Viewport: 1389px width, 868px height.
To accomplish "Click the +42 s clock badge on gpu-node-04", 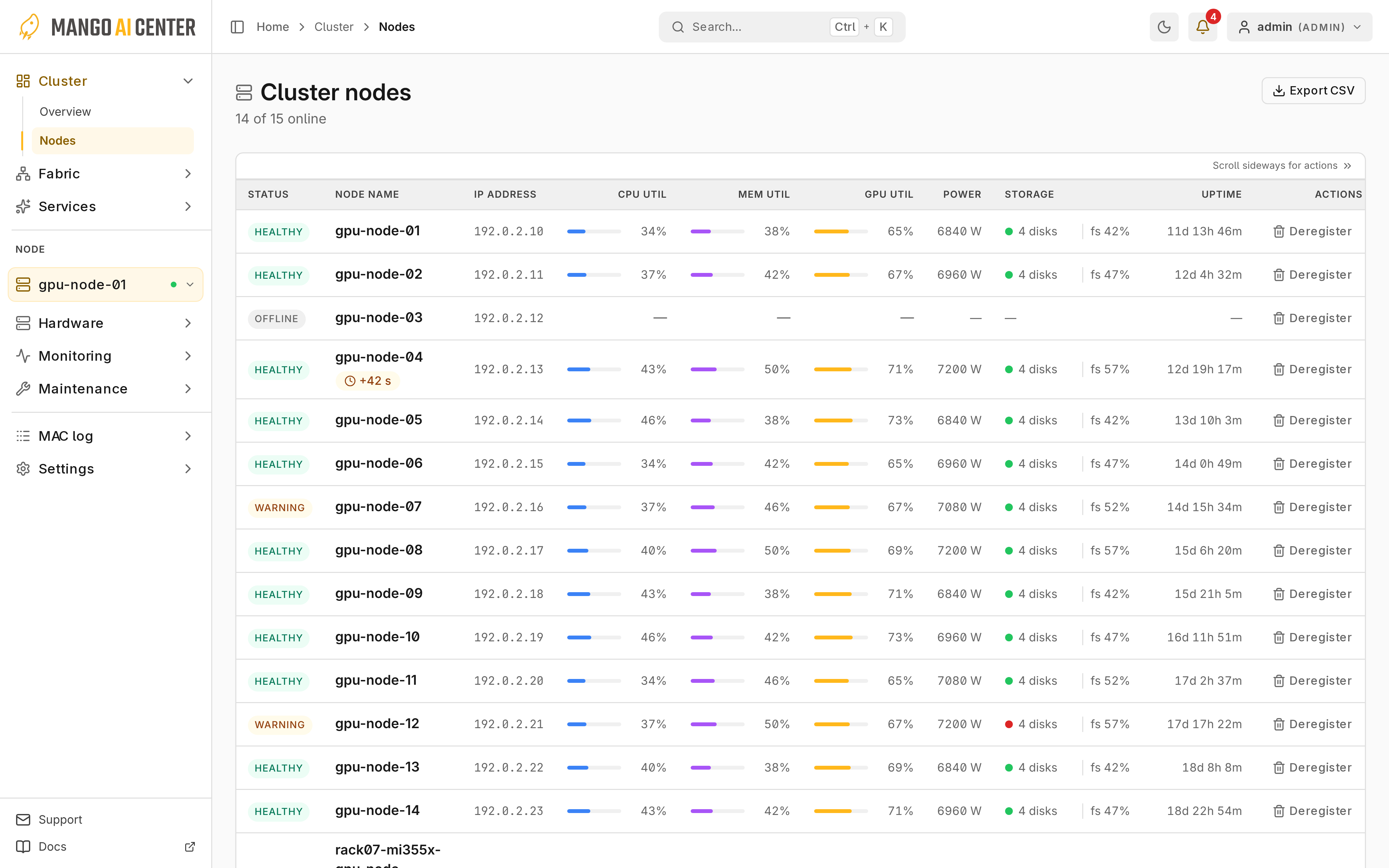I will click(x=367, y=381).
